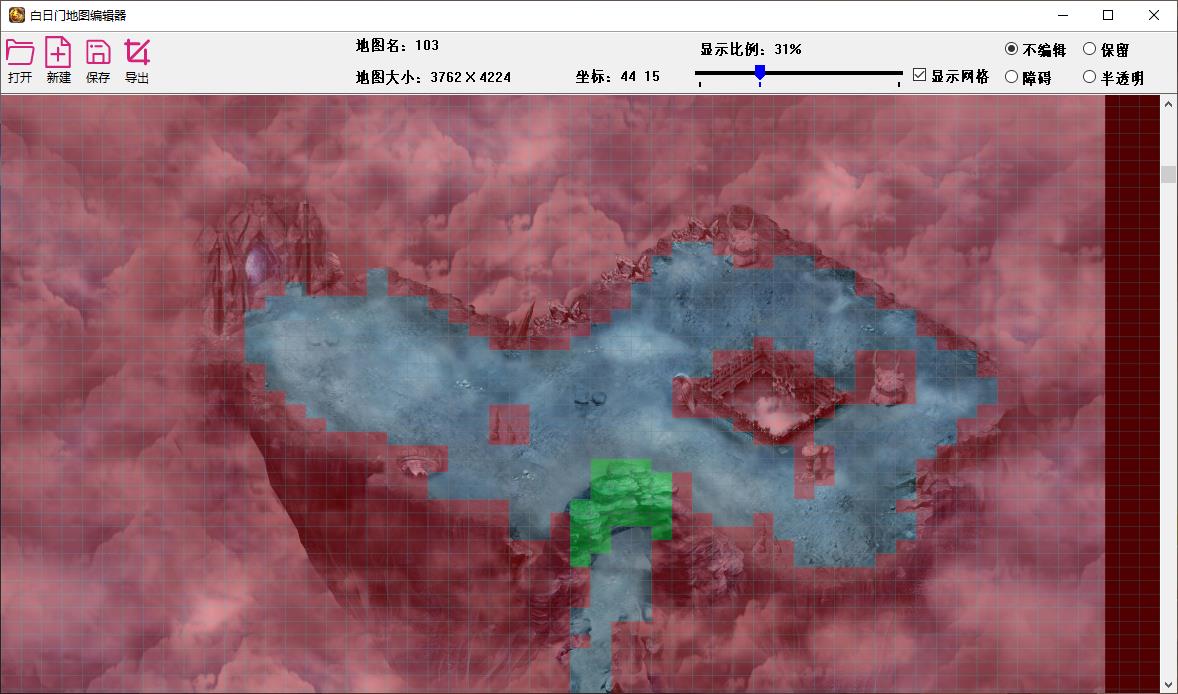Select the 保留 radio option
The width and height of the screenshot is (1178, 694).
click(x=1089, y=49)
